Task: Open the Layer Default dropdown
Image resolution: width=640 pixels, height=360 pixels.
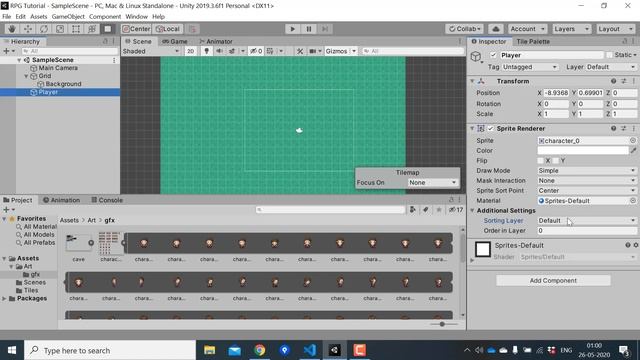Action: point(611,67)
